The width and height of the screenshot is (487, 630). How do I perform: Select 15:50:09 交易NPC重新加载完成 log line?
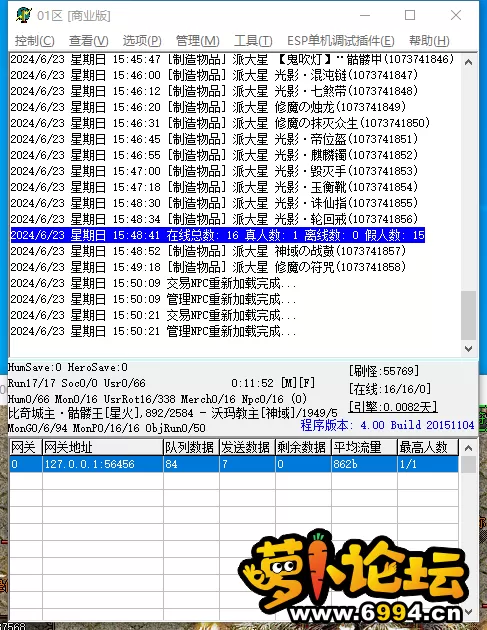tap(153, 283)
